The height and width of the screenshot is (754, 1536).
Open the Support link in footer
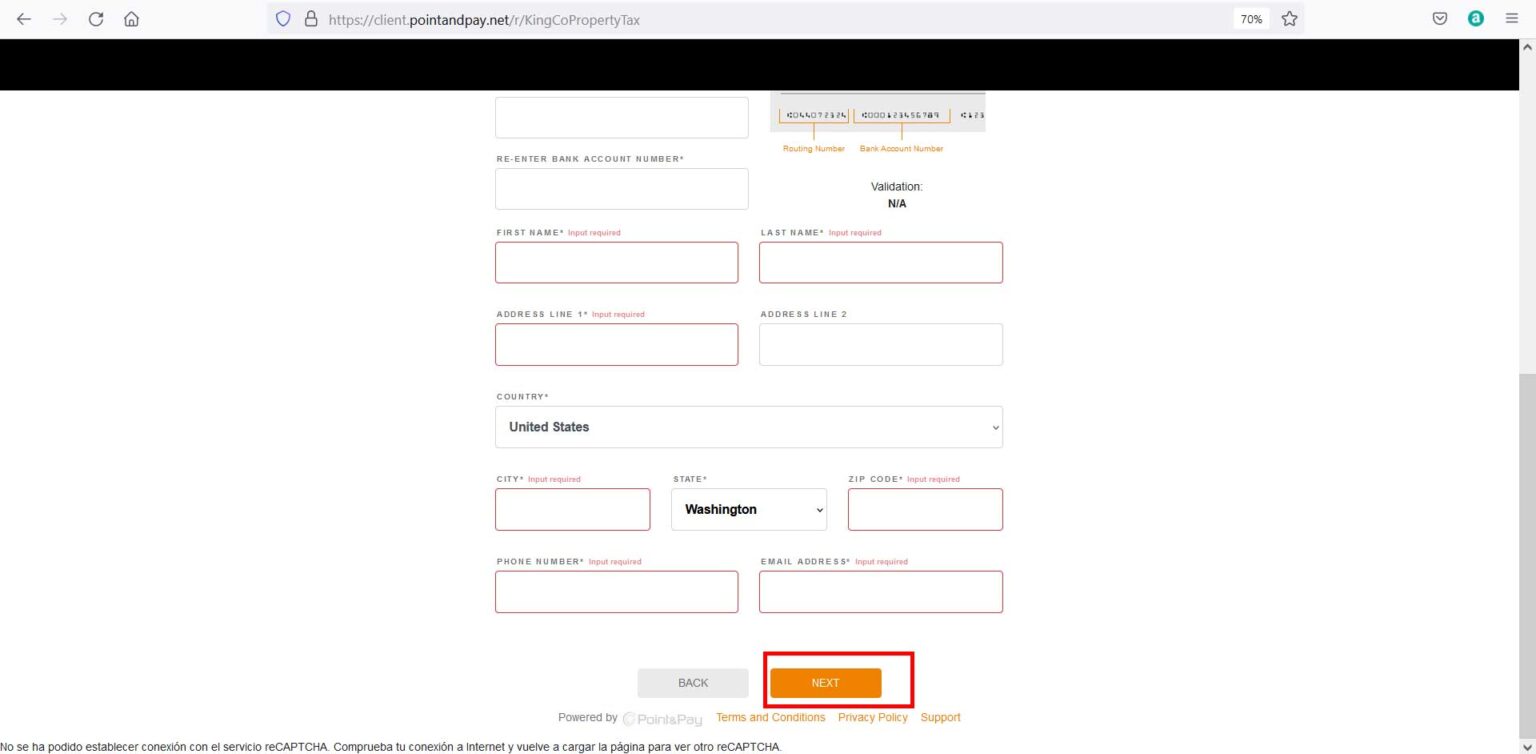click(940, 718)
